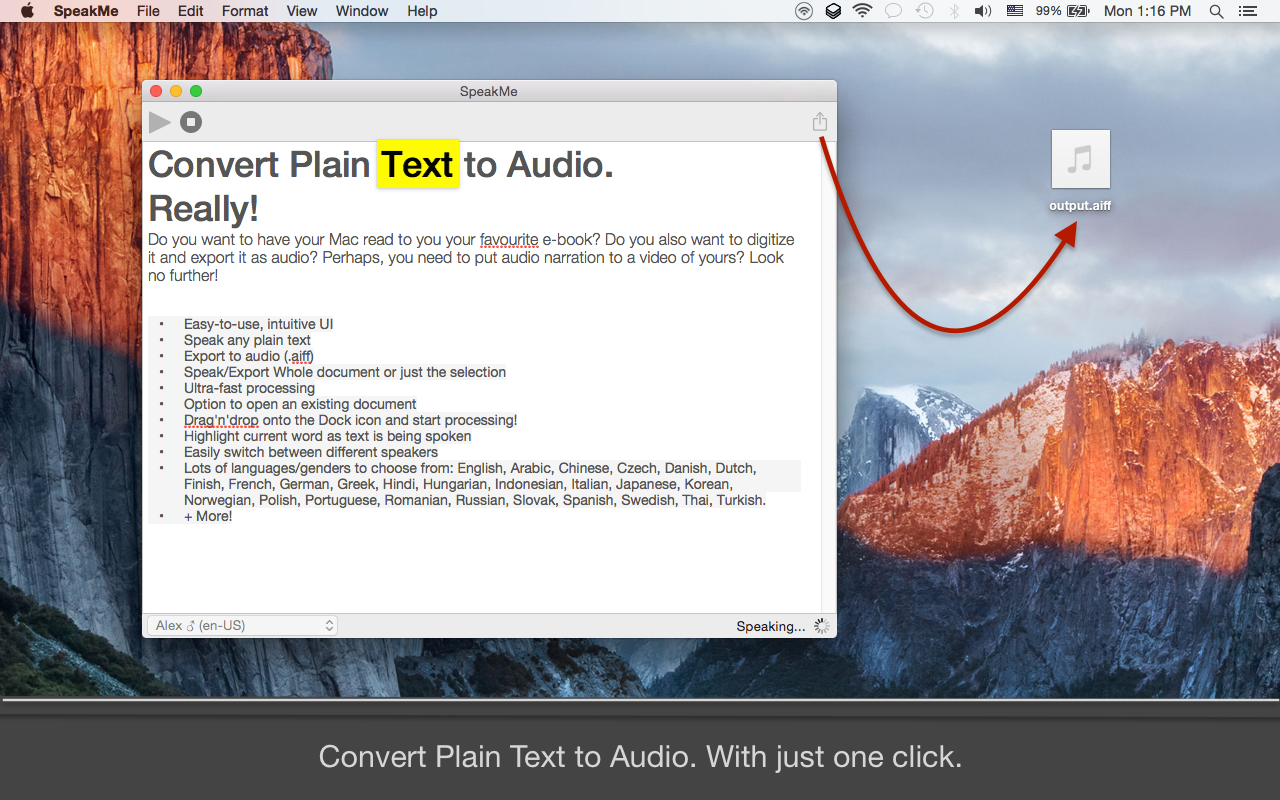The height and width of the screenshot is (800, 1280).
Task: Click the word "Audio." in the heading
Action: point(560,164)
